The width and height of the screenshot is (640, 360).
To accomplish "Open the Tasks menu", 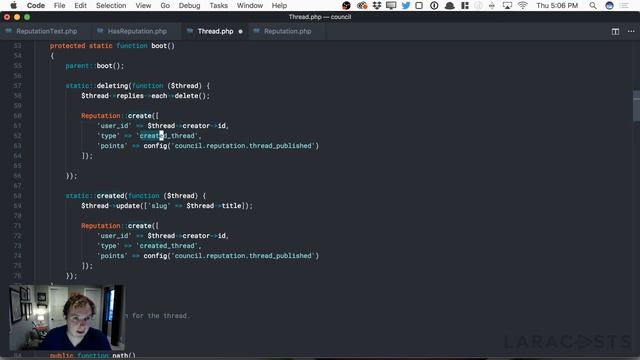I will (218, 5).
